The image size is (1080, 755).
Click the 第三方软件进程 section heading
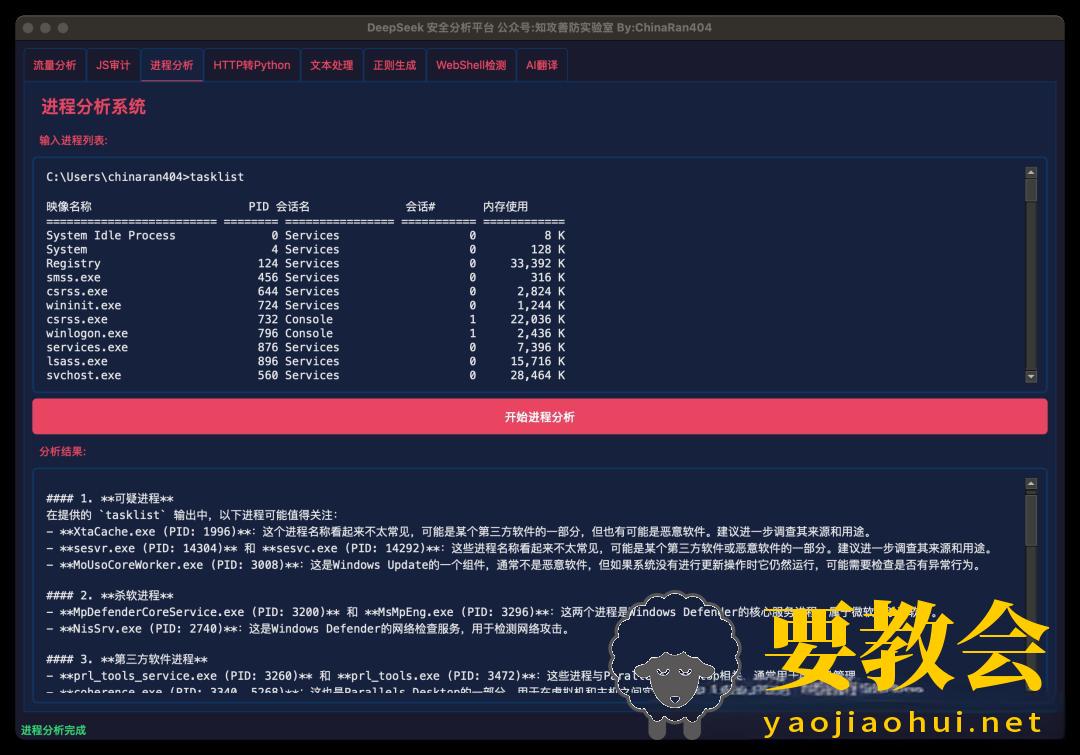point(127,660)
